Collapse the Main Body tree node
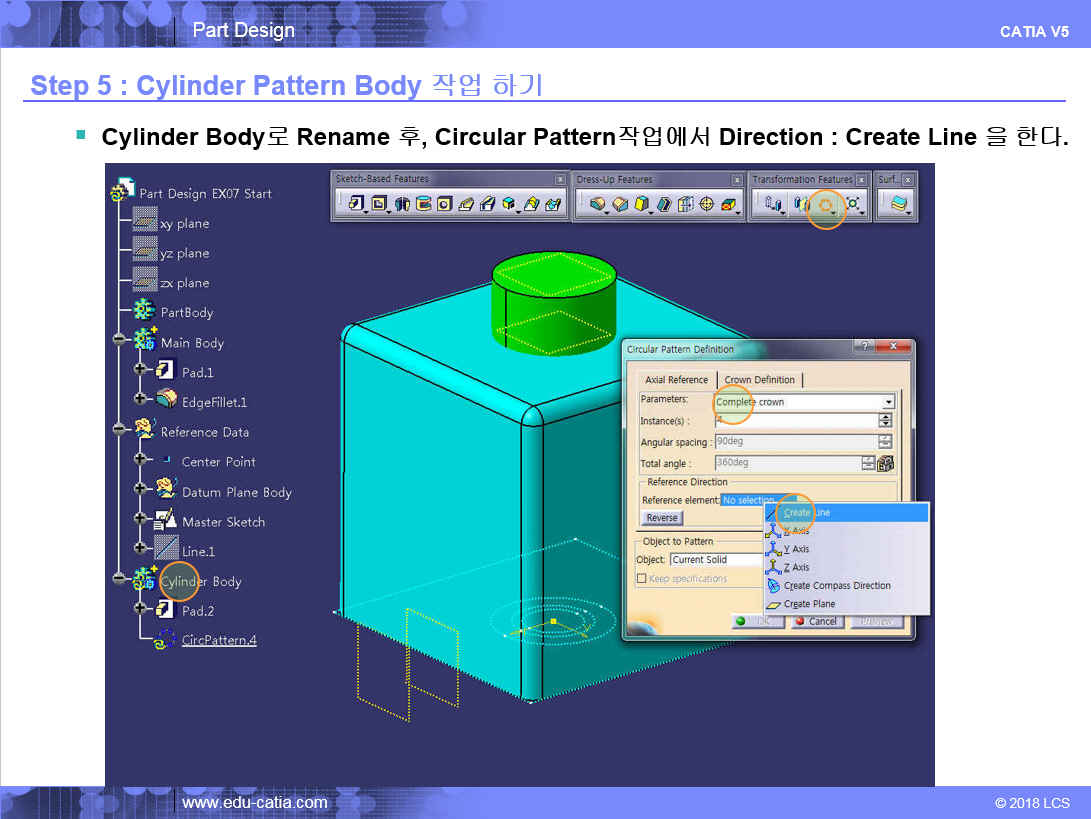The height and width of the screenshot is (819, 1091). click(119, 342)
